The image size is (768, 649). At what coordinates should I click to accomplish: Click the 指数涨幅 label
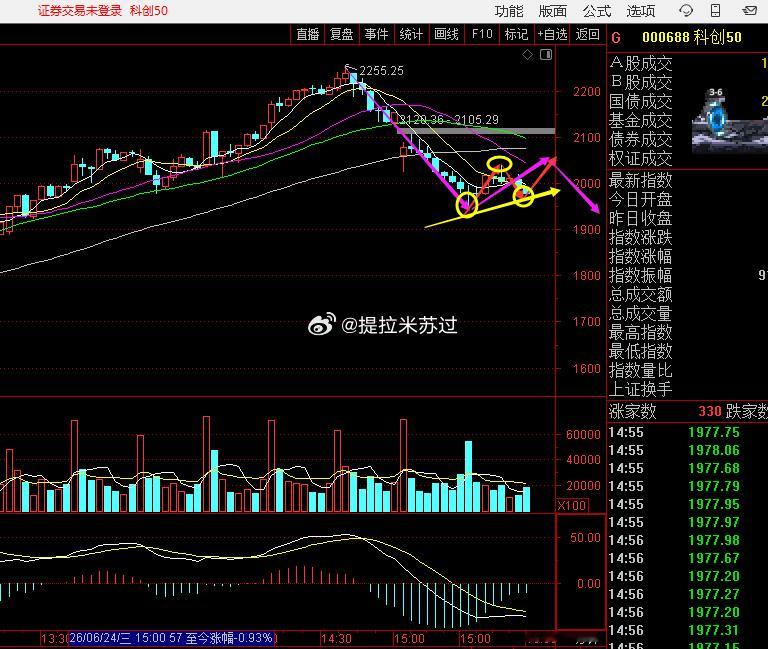pos(641,257)
